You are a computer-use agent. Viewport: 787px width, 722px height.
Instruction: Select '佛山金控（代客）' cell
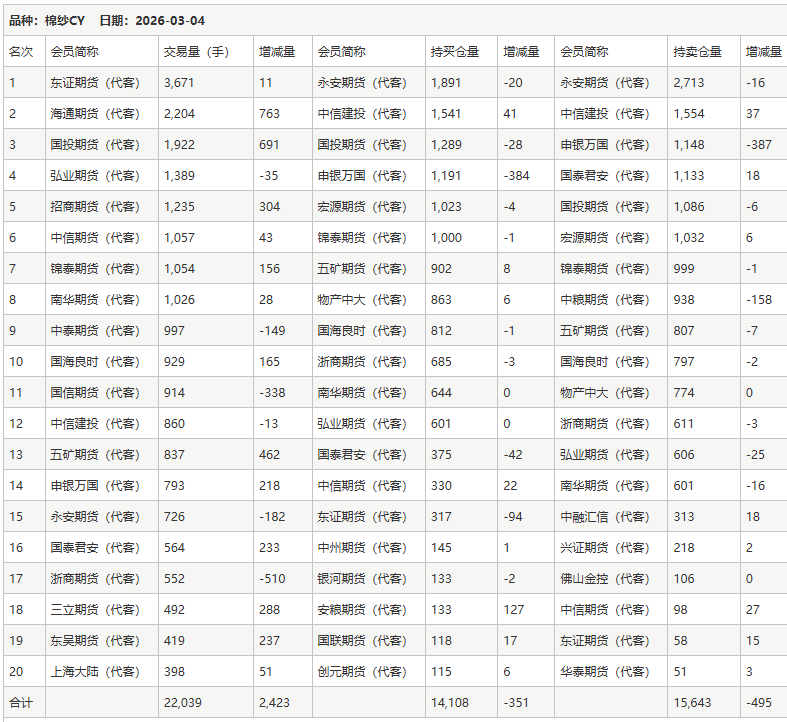pyautogui.click(x=605, y=579)
